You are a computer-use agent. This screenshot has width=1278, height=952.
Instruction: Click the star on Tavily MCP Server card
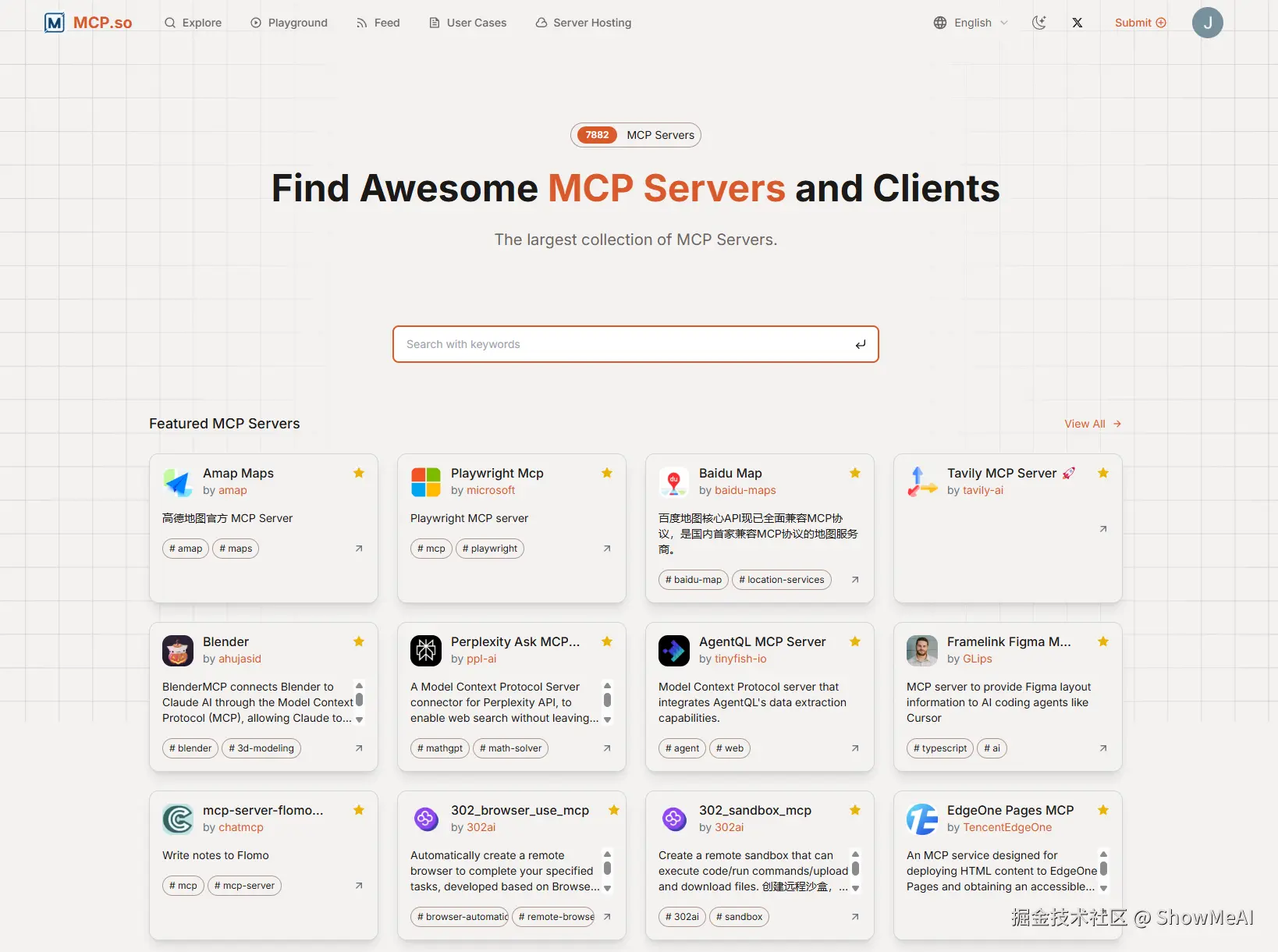[x=1103, y=473]
